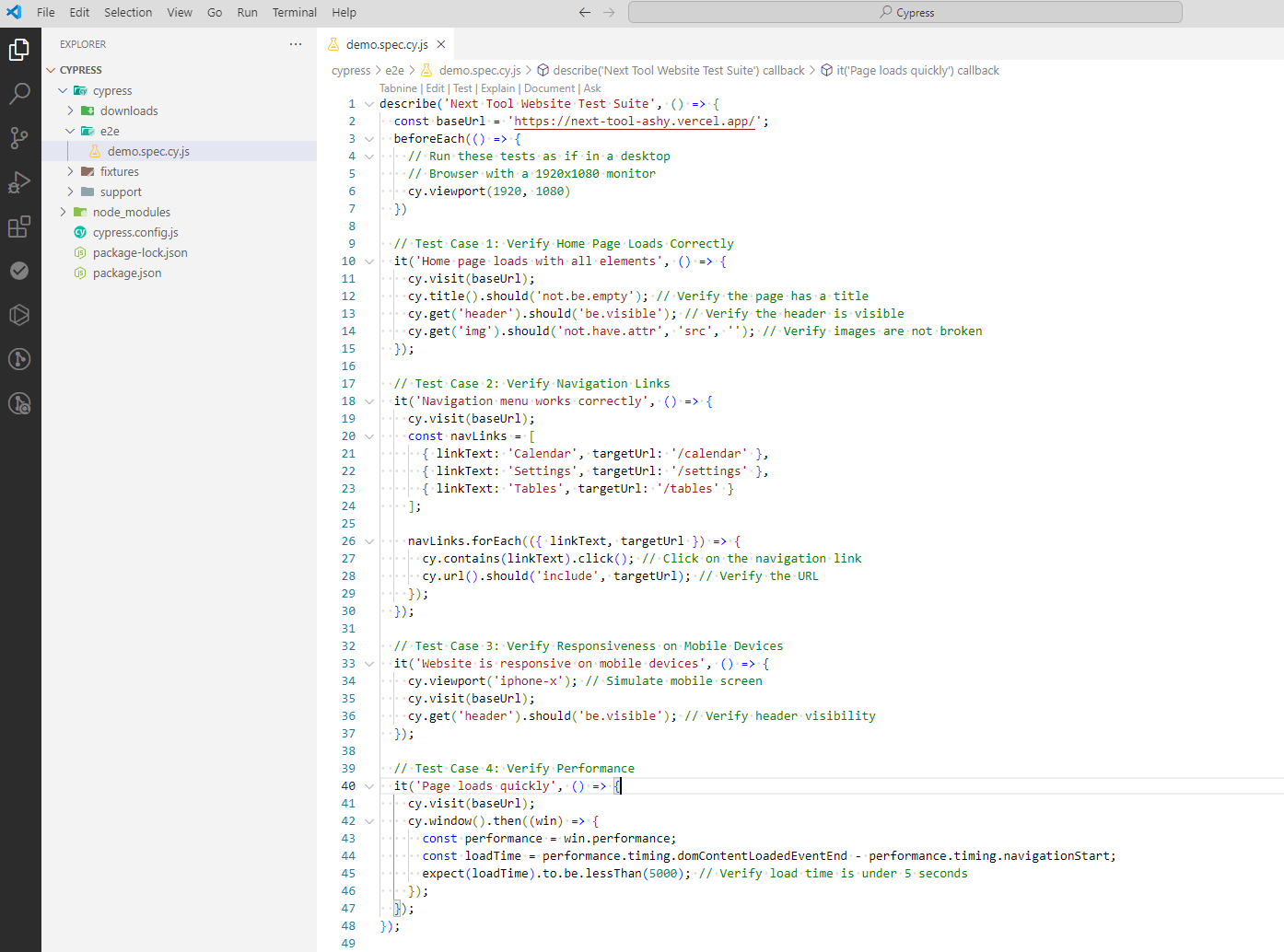Collapse the e2e folder

point(70,131)
